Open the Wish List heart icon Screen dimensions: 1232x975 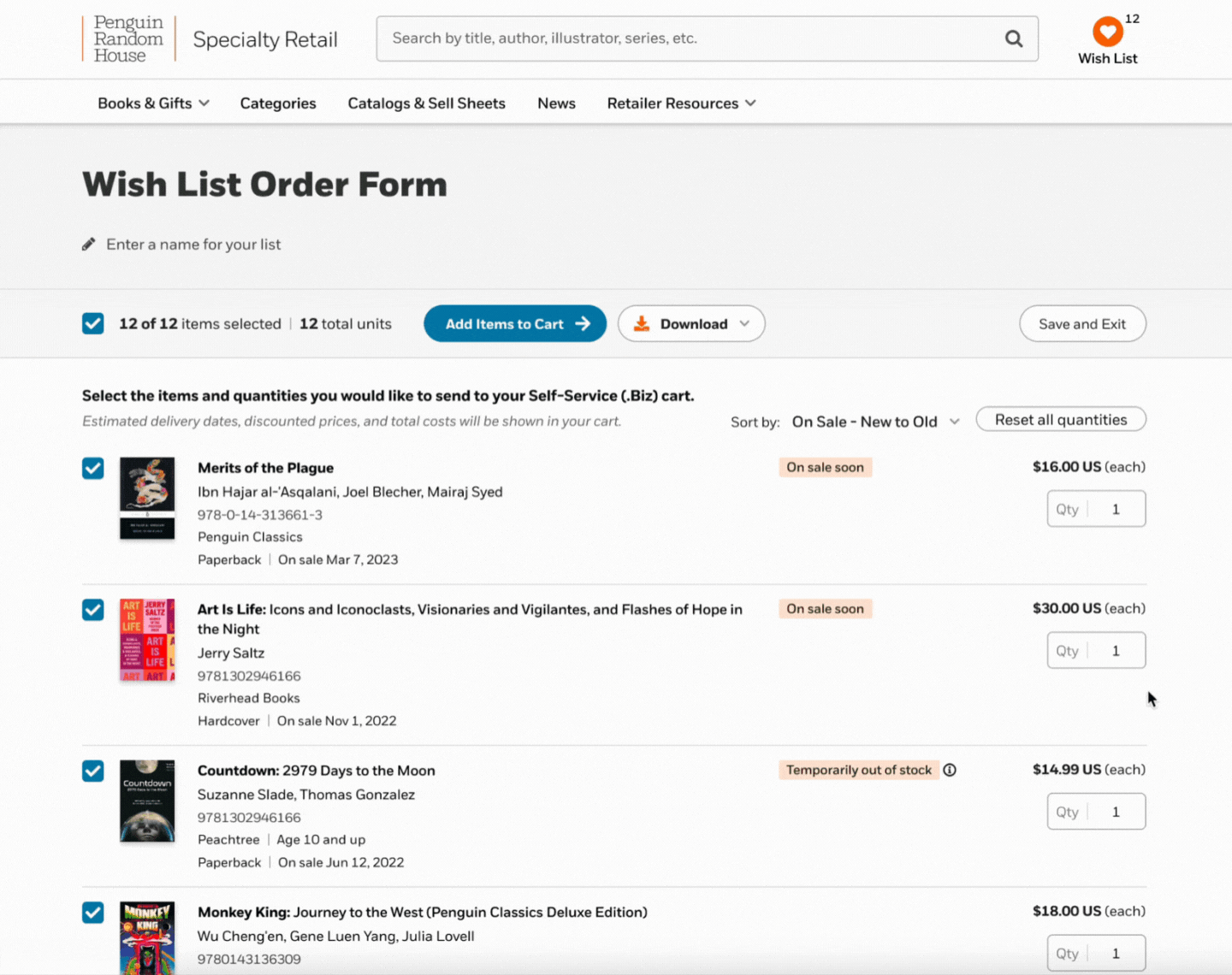click(1107, 32)
